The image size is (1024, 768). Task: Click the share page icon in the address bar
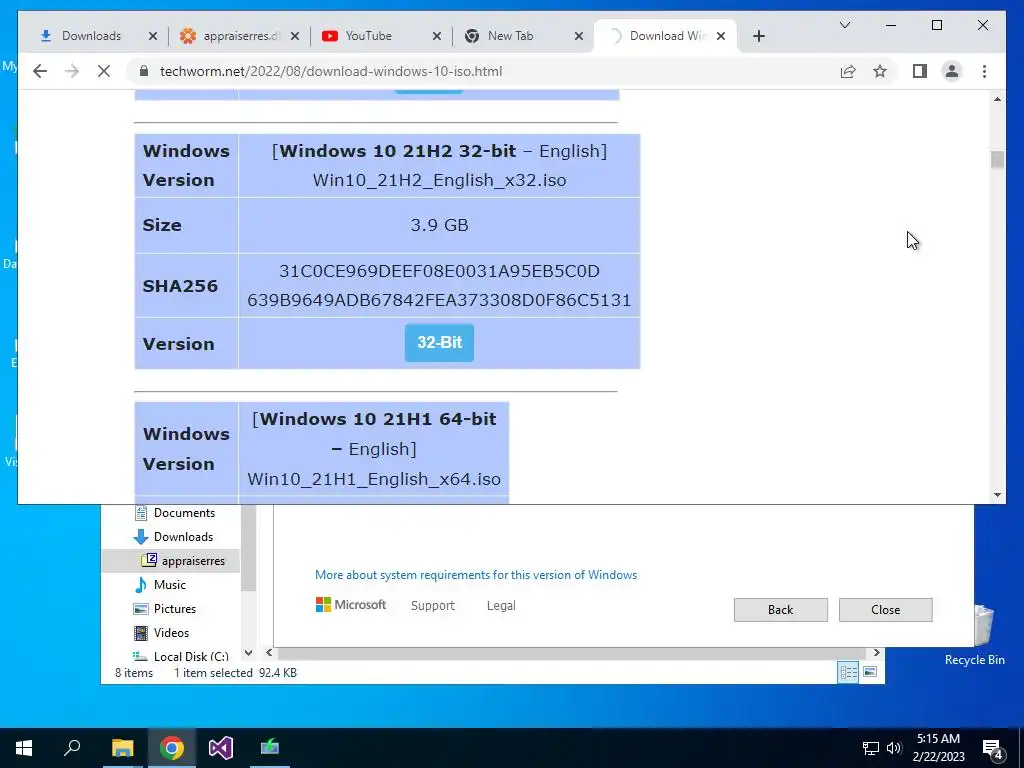tap(848, 71)
